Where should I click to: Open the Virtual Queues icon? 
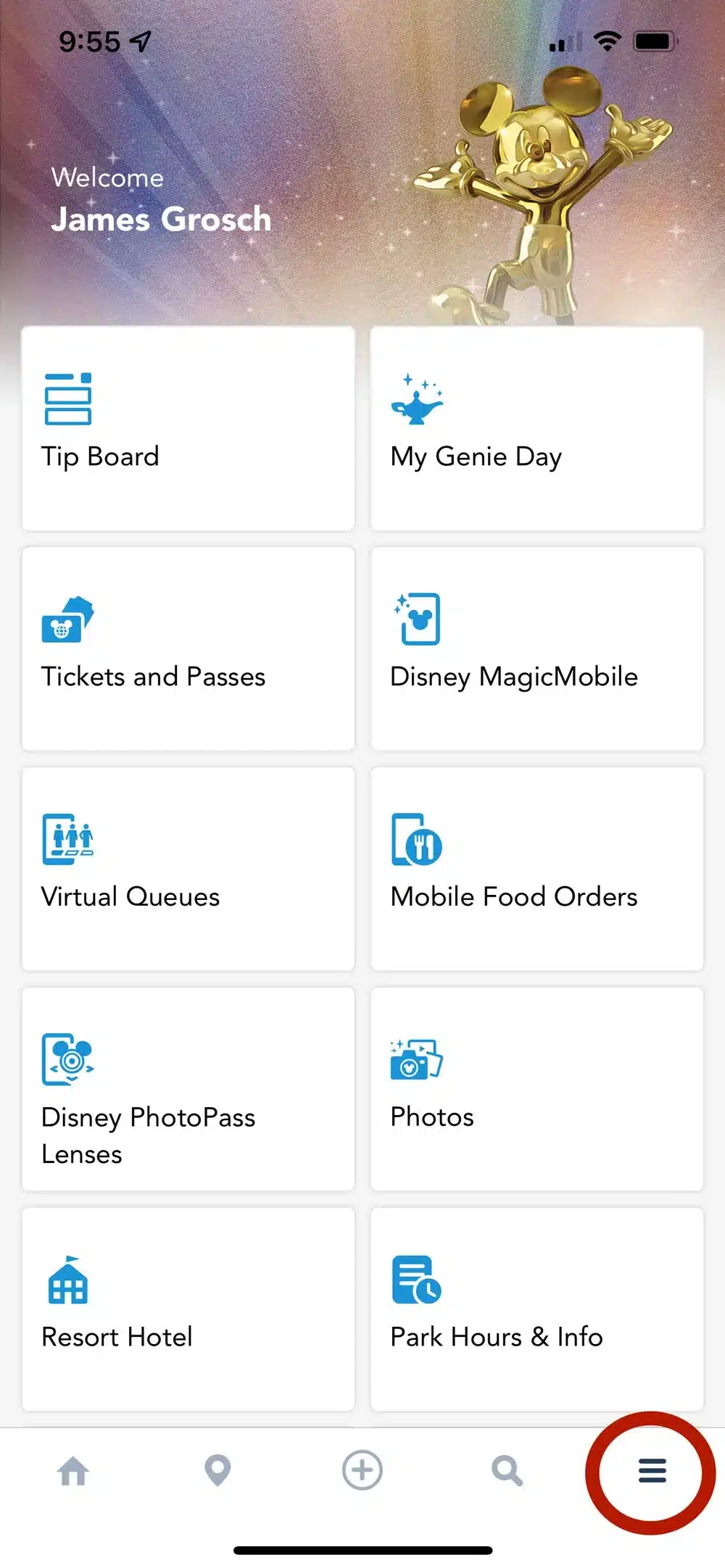point(67,839)
